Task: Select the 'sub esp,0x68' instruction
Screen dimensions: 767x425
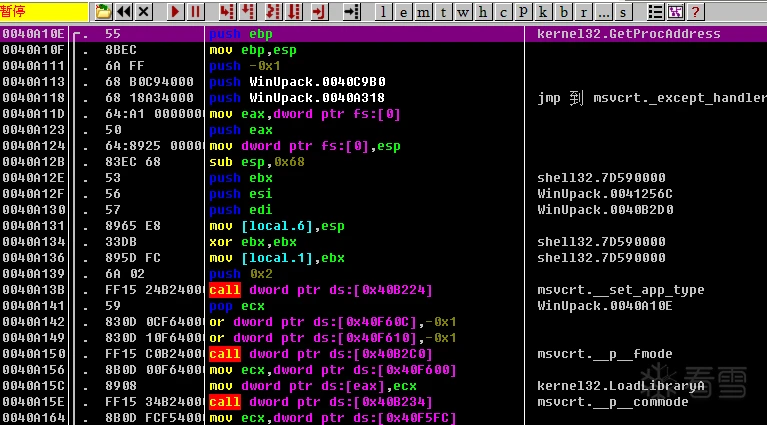Action: pos(257,162)
